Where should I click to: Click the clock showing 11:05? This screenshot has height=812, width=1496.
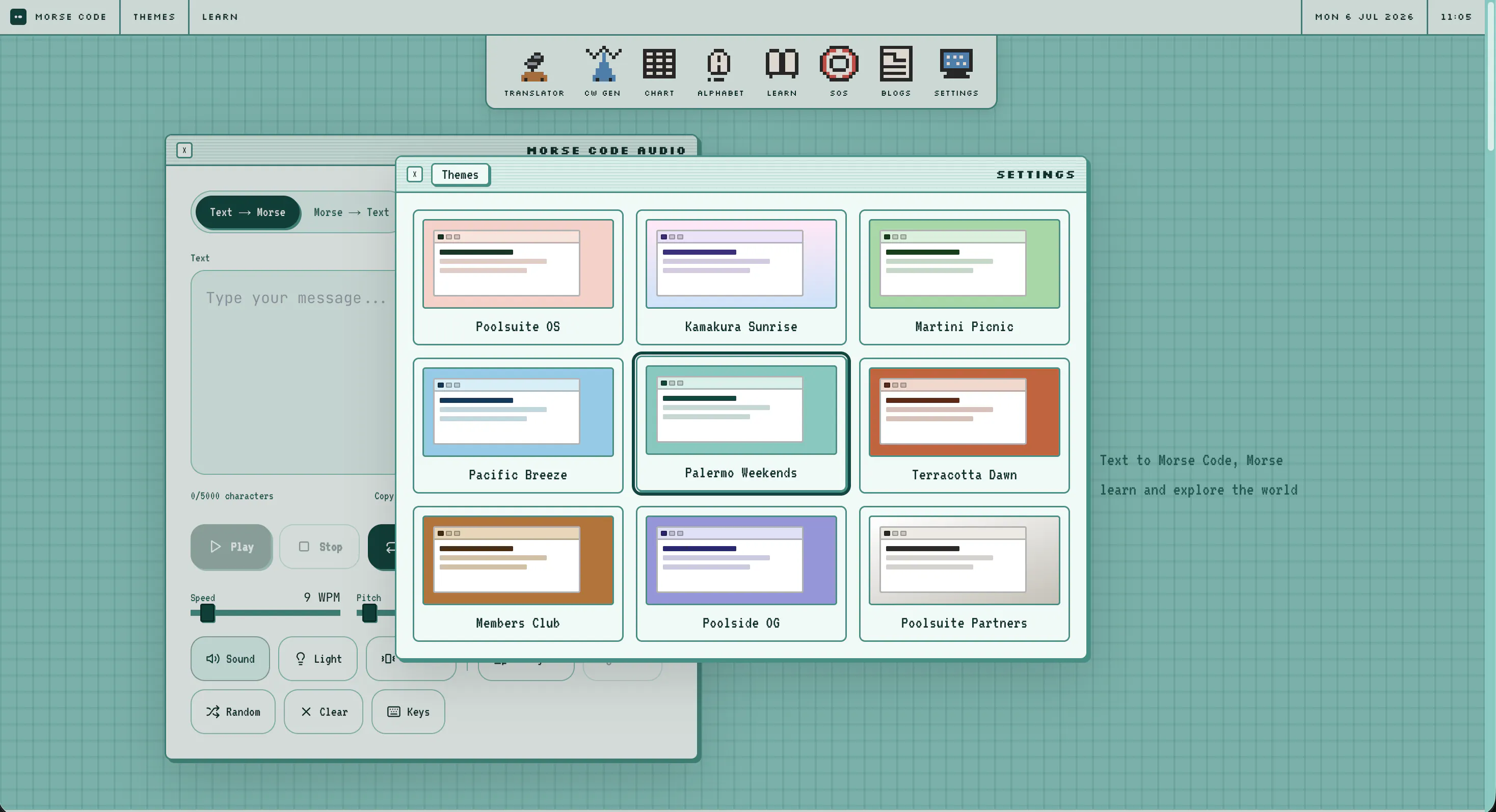pos(1456,17)
